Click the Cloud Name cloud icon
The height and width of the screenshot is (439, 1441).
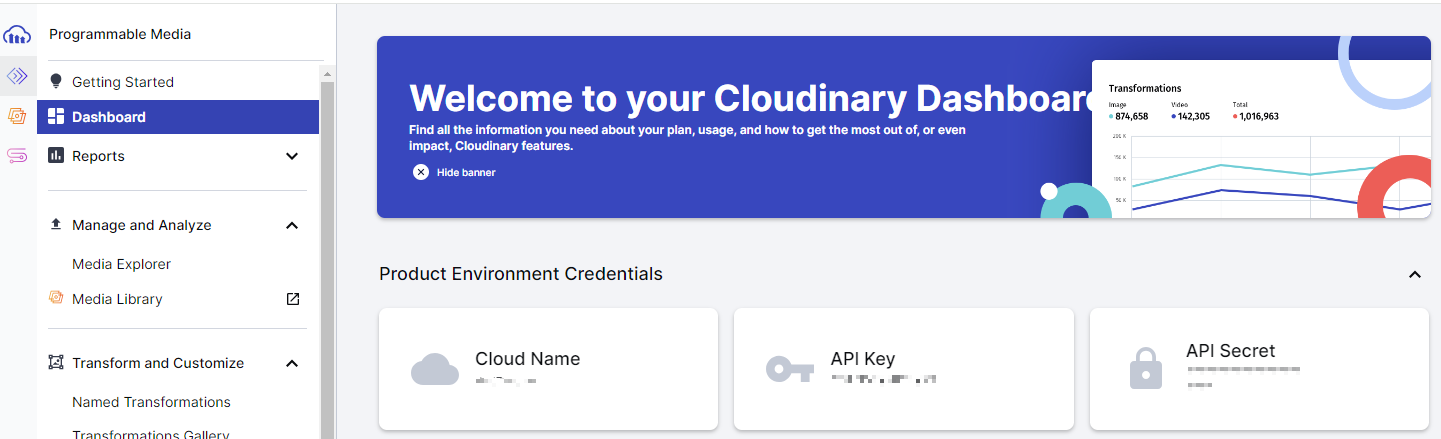435,369
